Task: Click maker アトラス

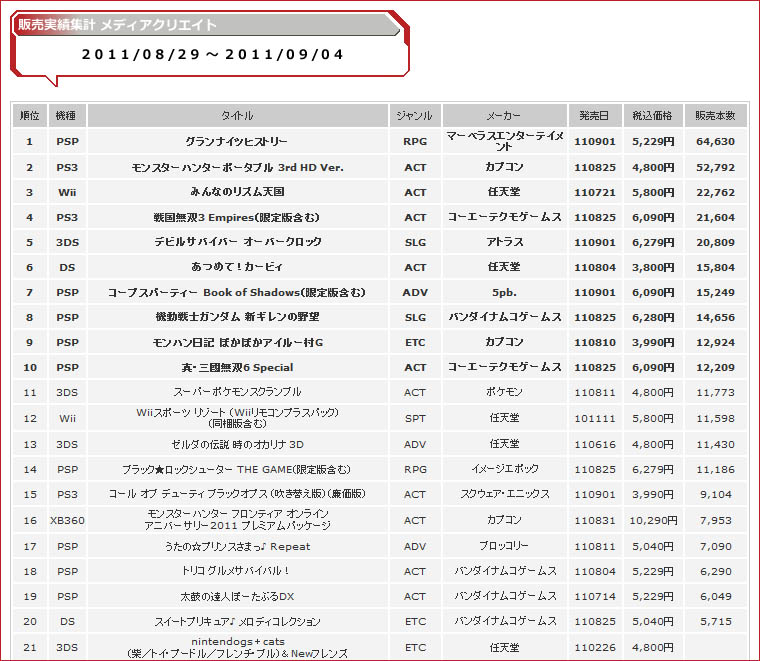Action: pyautogui.click(x=505, y=242)
